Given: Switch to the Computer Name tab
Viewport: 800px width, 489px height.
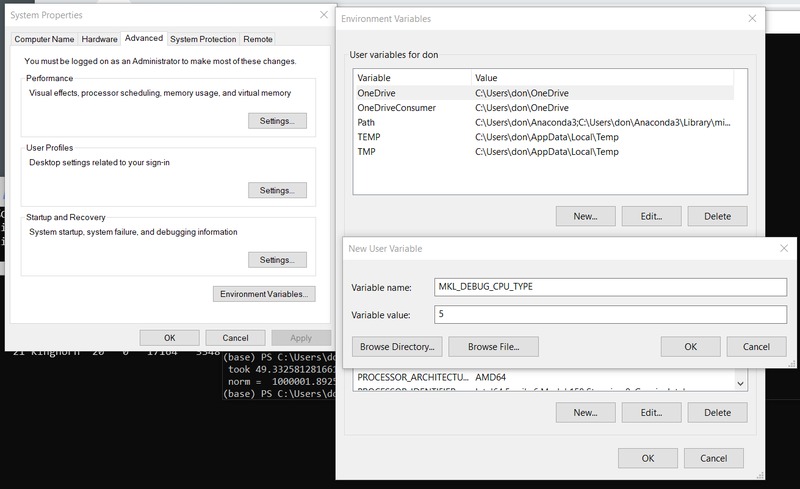Looking at the screenshot, I should (x=42, y=39).
